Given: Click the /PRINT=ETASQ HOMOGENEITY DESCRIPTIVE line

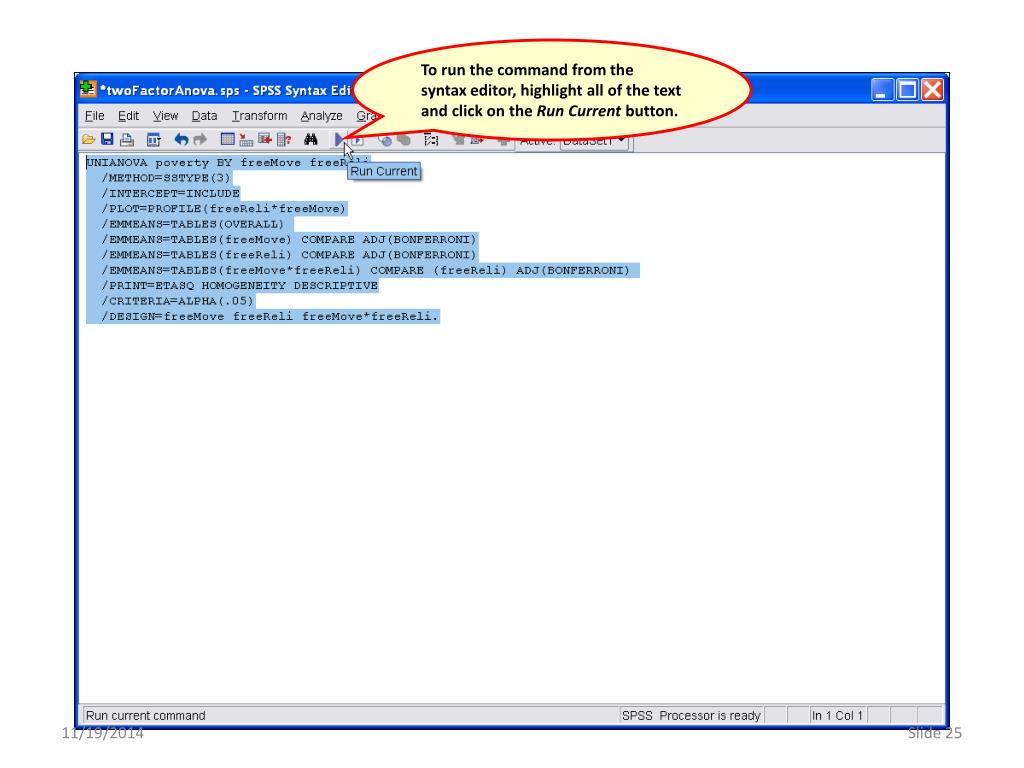Looking at the screenshot, I should 240,285.
